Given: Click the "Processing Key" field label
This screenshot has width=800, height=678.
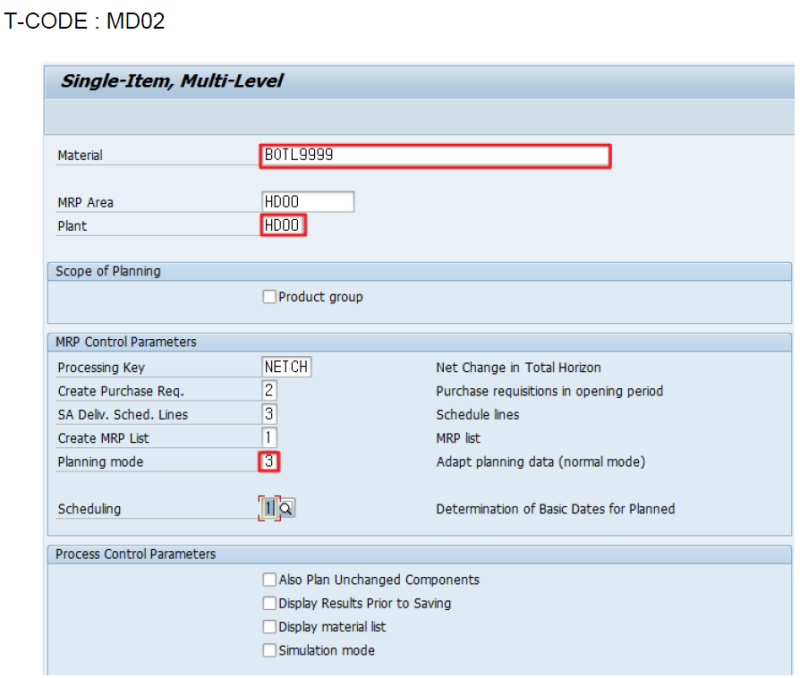Looking at the screenshot, I should pyautogui.click(x=101, y=368).
